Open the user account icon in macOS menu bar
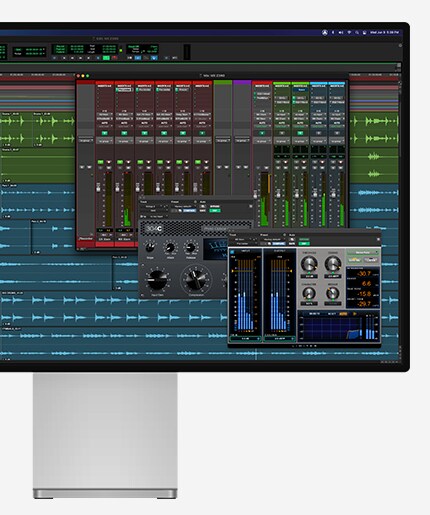This screenshot has width=430, height=515. pos(325,32)
